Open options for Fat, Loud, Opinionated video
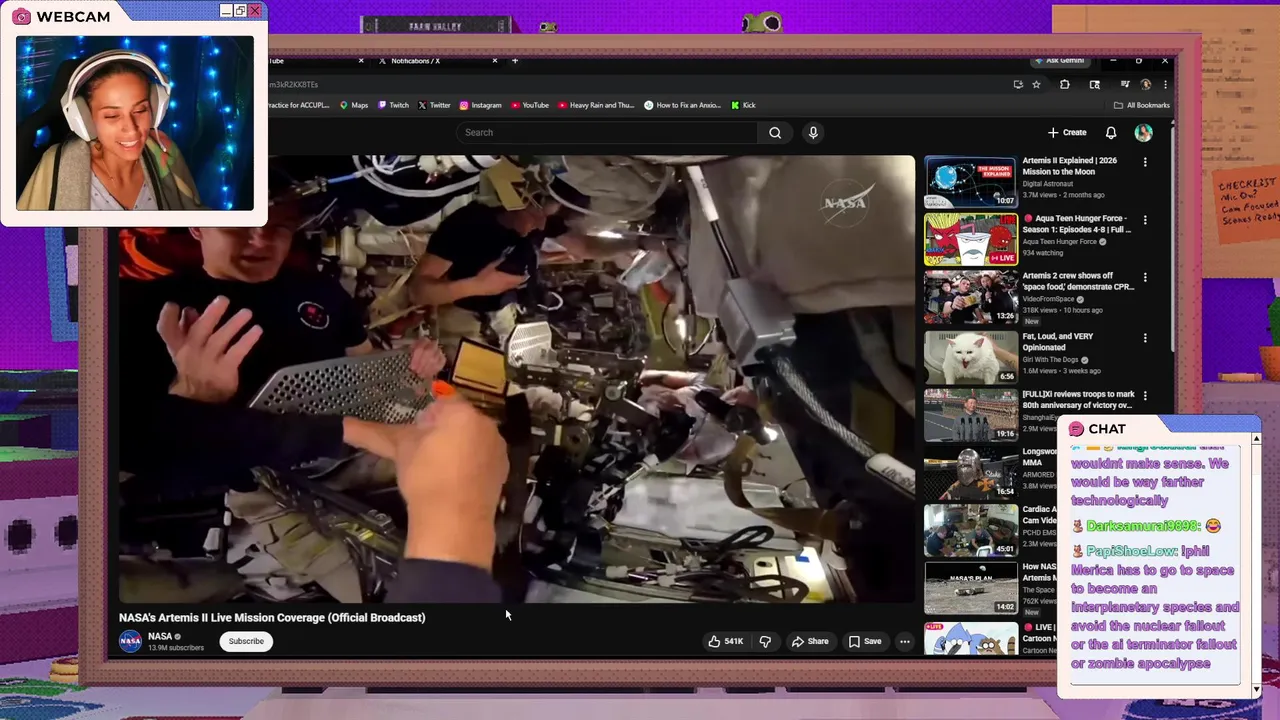 click(x=1145, y=338)
